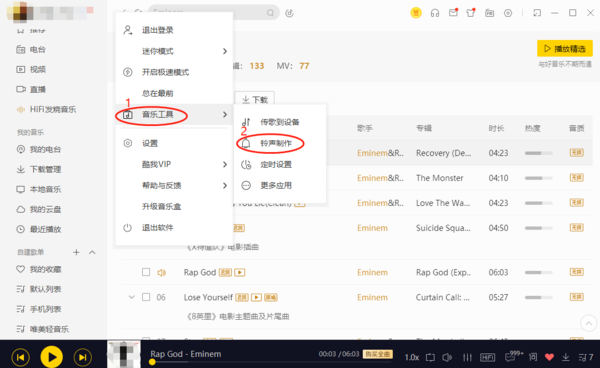This screenshot has height=368, width=600.
Task: Click the 播放精选 button
Action: [565, 49]
